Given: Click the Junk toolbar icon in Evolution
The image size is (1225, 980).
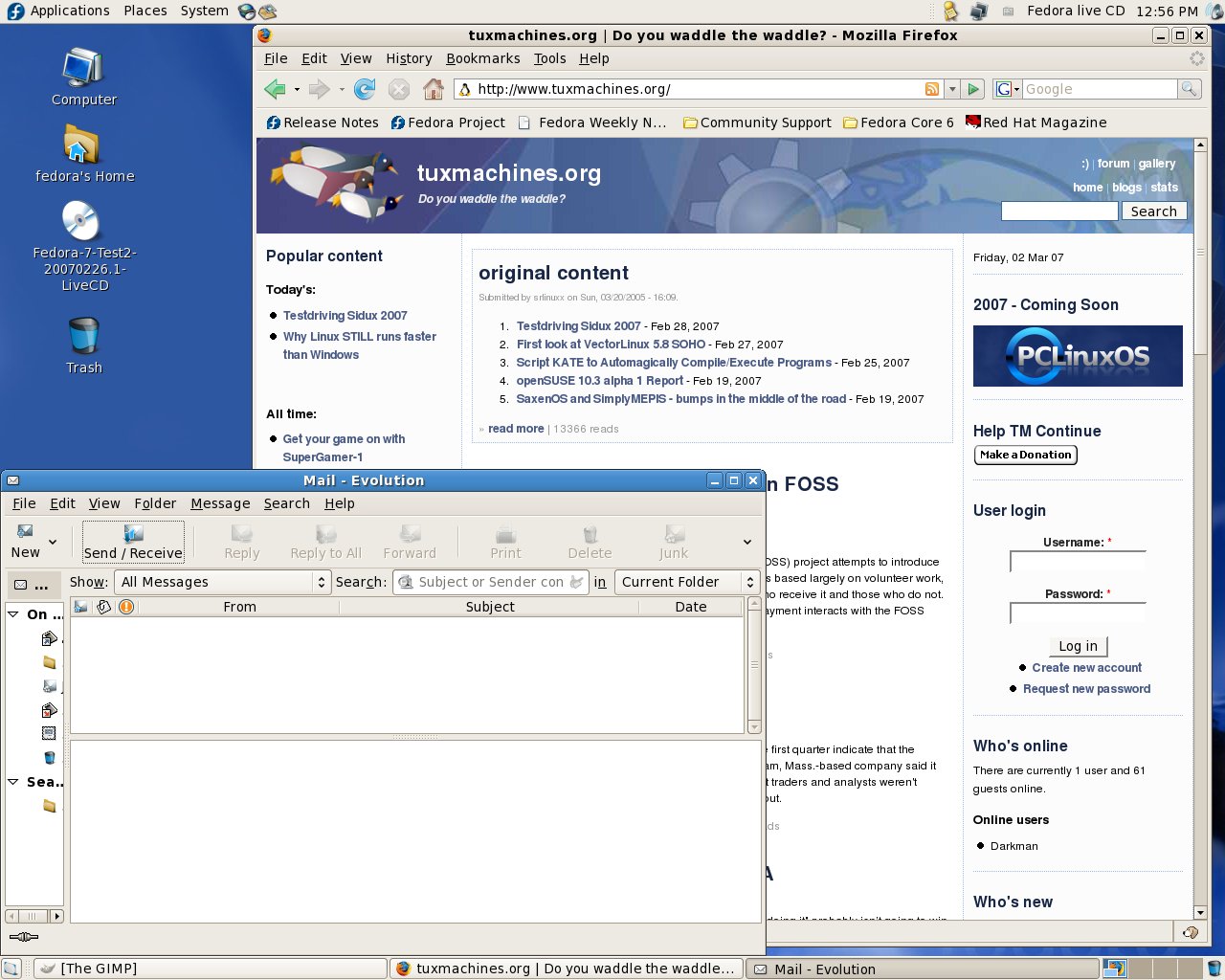Looking at the screenshot, I should point(674,533).
